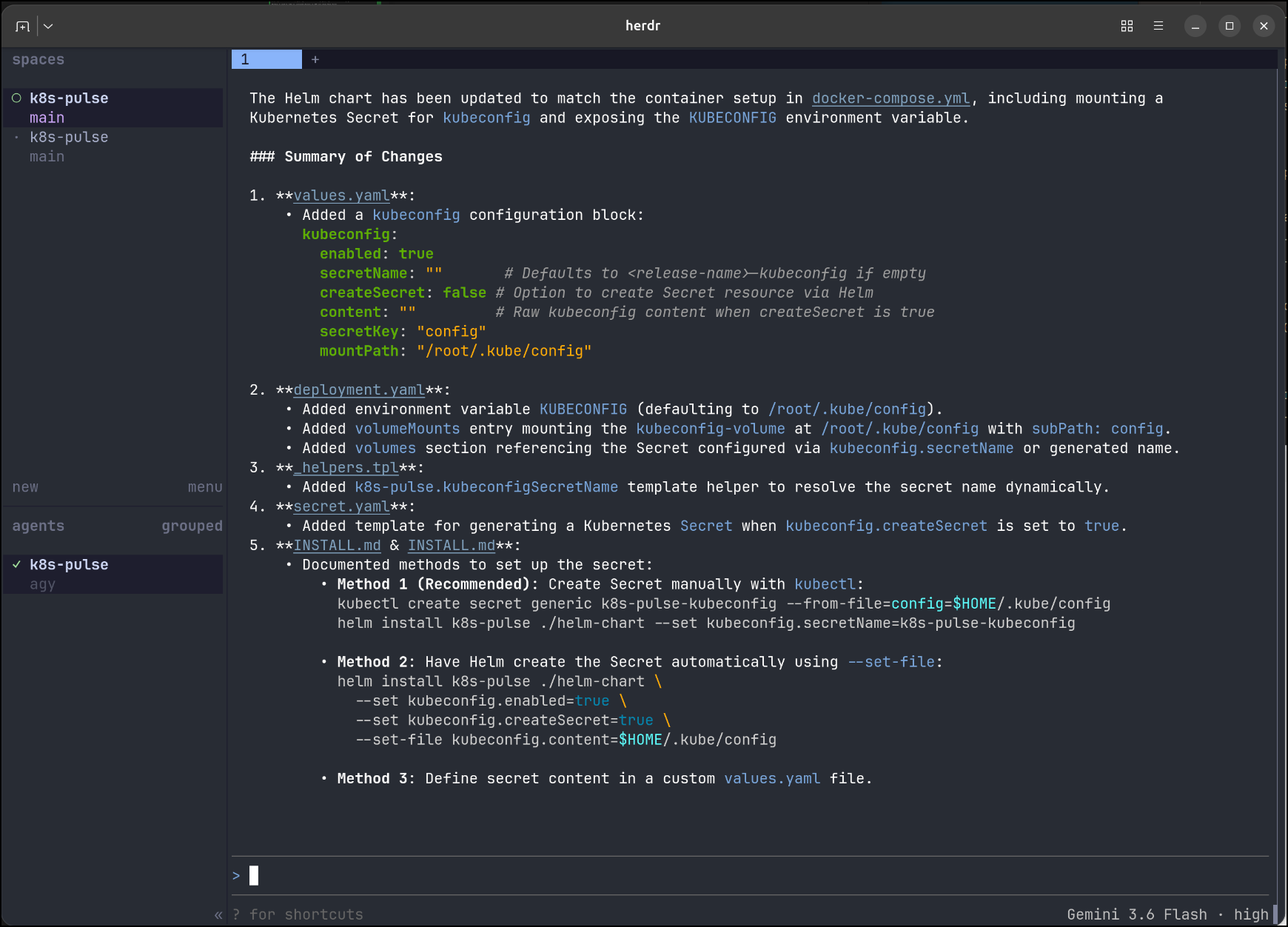Open the secret.yaml link
The image size is (1288, 927).
[341, 506]
